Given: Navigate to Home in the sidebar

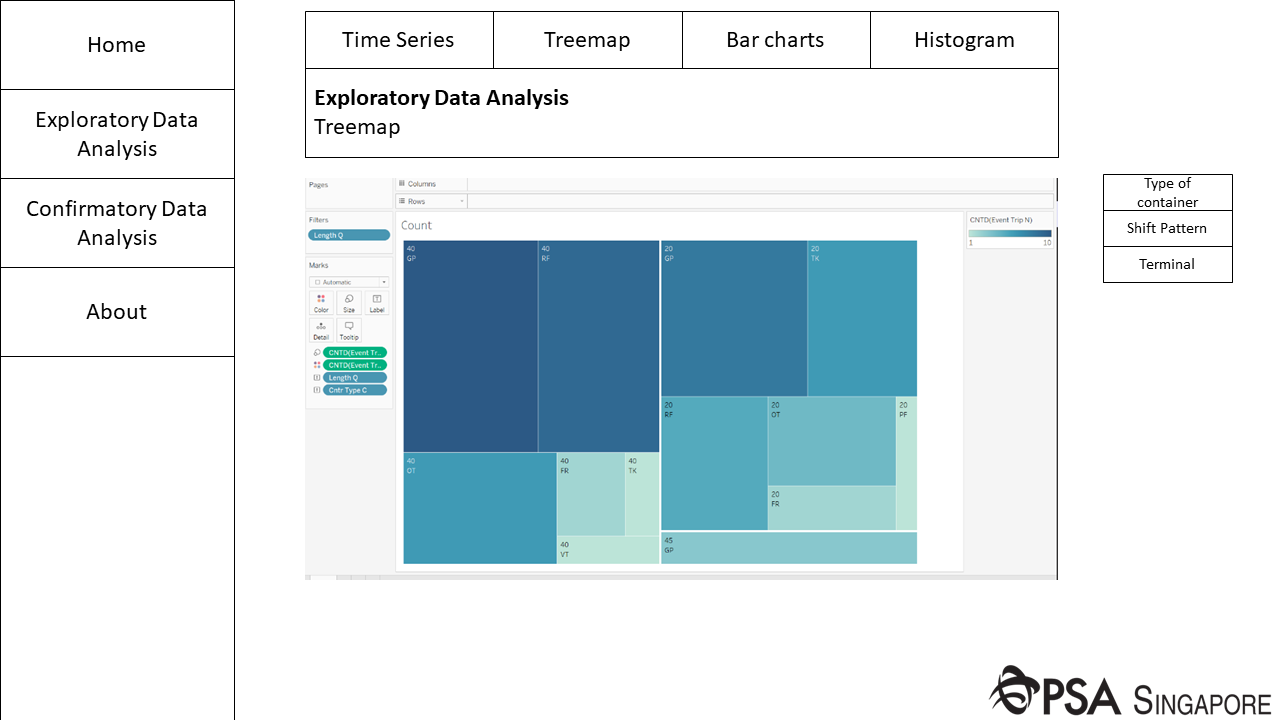Looking at the screenshot, I should coord(117,45).
